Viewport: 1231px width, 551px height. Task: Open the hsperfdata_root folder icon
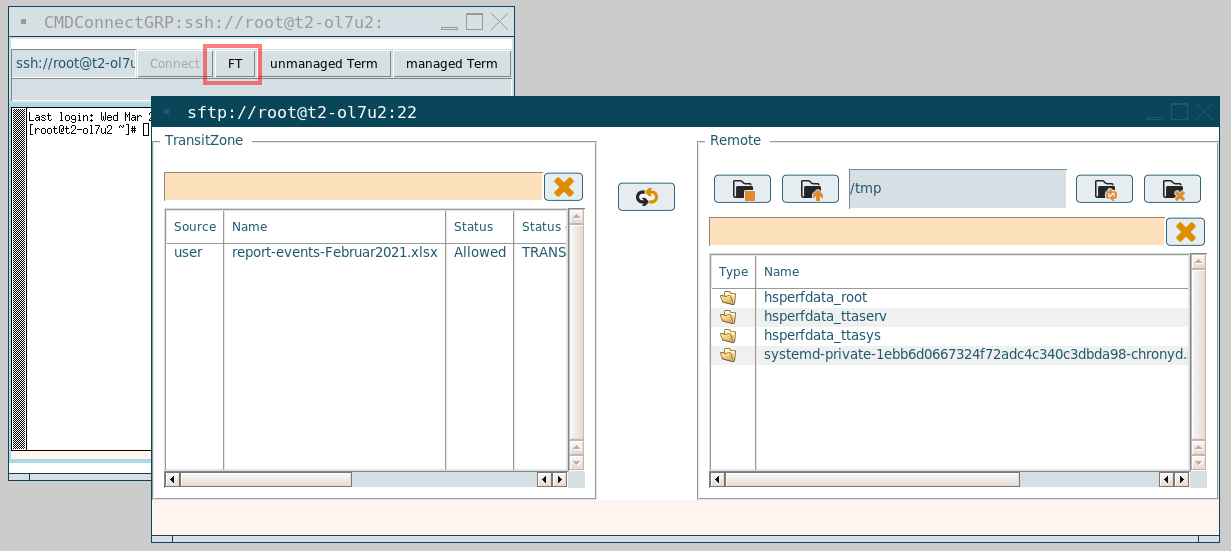728,297
